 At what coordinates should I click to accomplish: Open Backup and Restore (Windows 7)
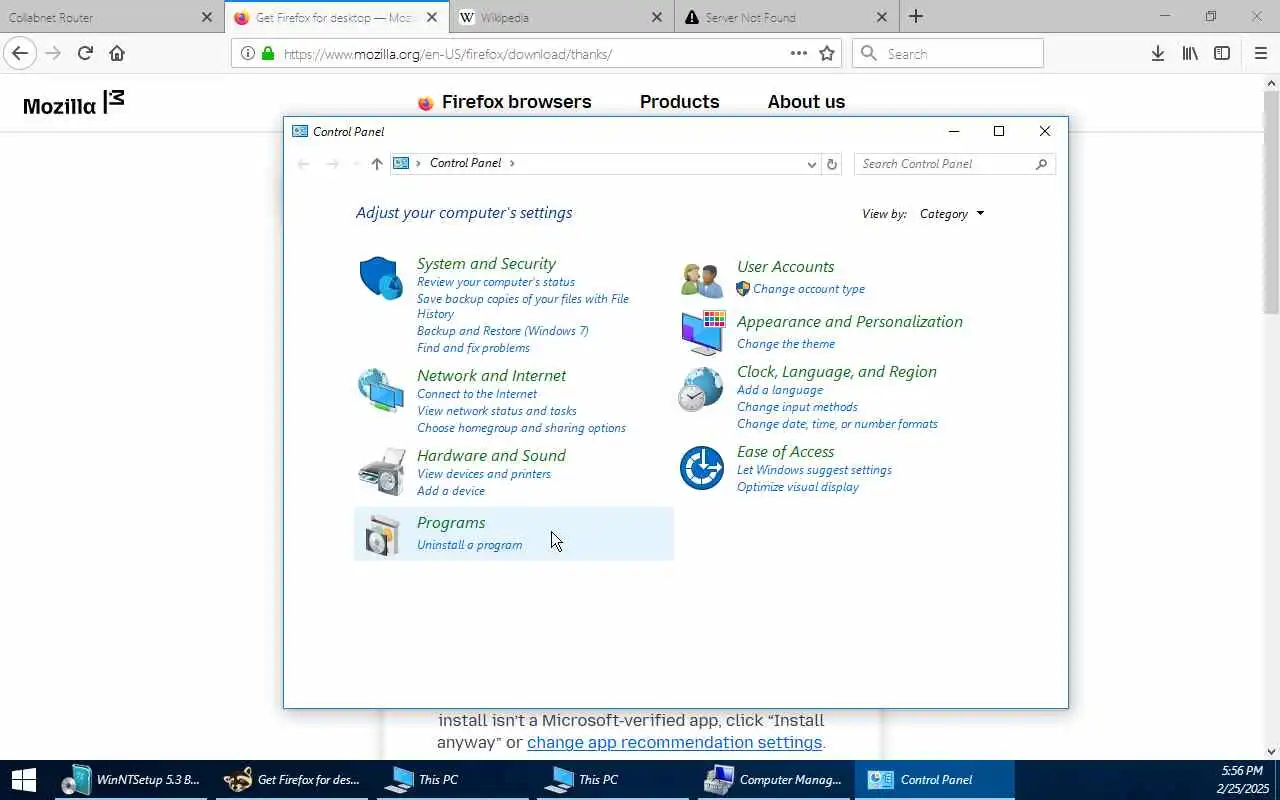tap(502, 331)
